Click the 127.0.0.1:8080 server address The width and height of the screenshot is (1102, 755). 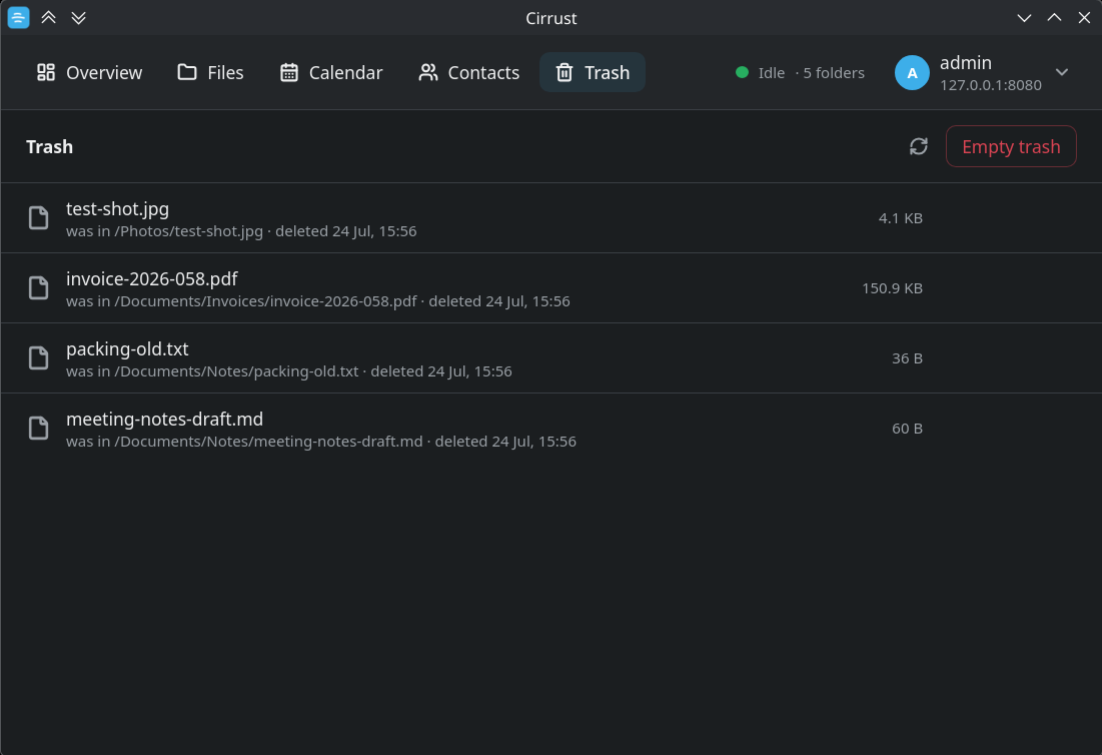[990, 85]
